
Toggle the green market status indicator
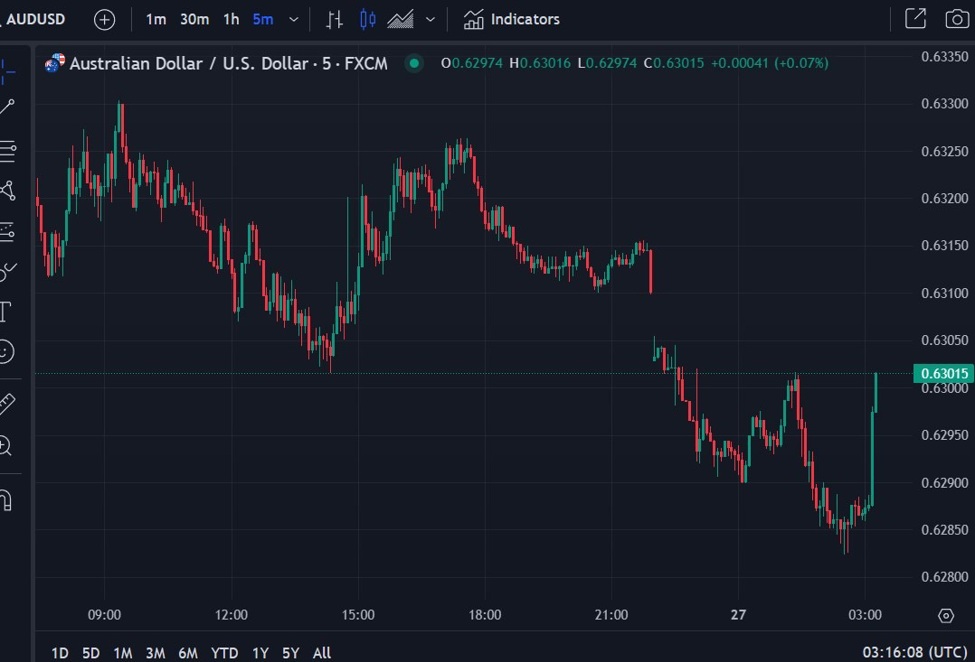click(414, 63)
